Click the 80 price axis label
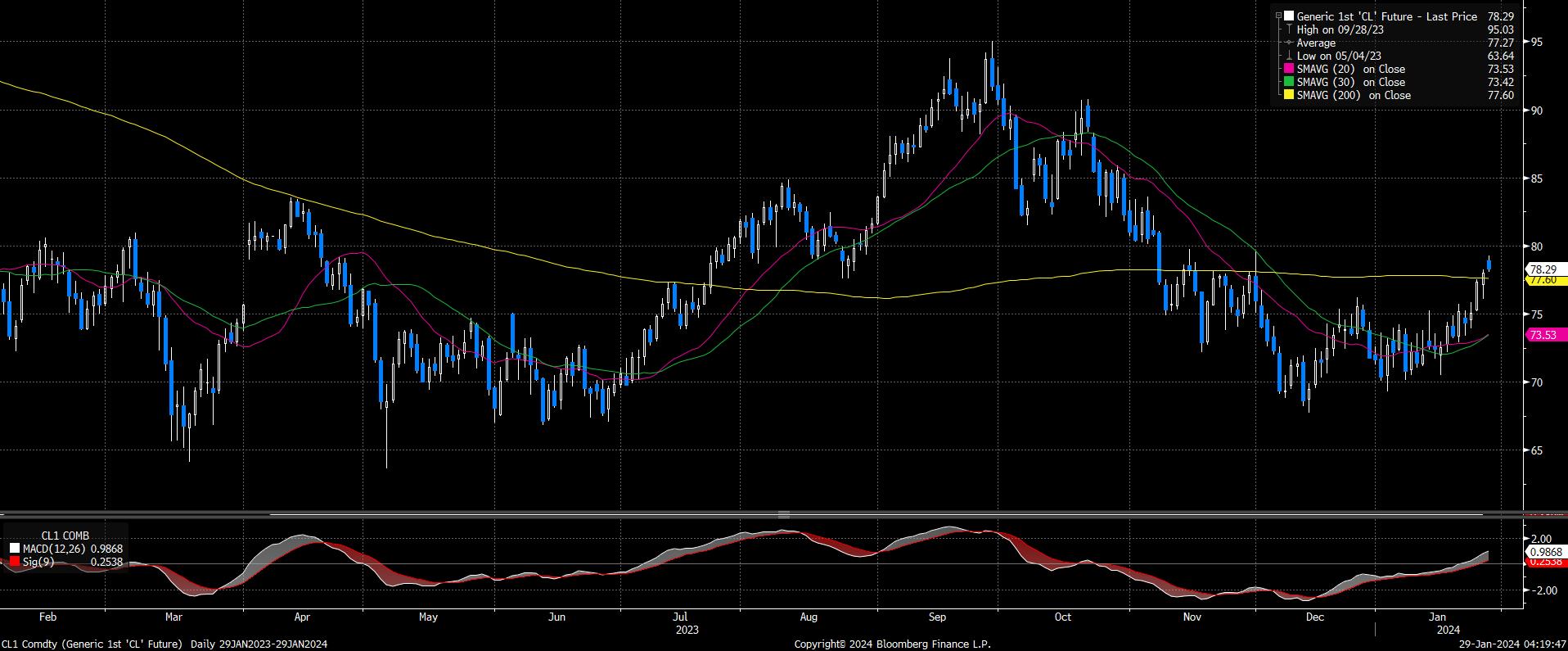This screenshot has height=651, width=1568. click(1537, 246)
